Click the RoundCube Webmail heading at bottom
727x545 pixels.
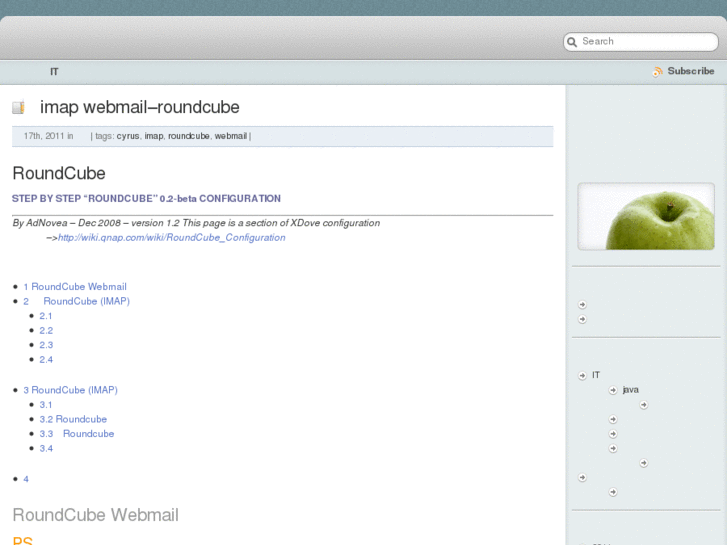click(x=96, y=515)
